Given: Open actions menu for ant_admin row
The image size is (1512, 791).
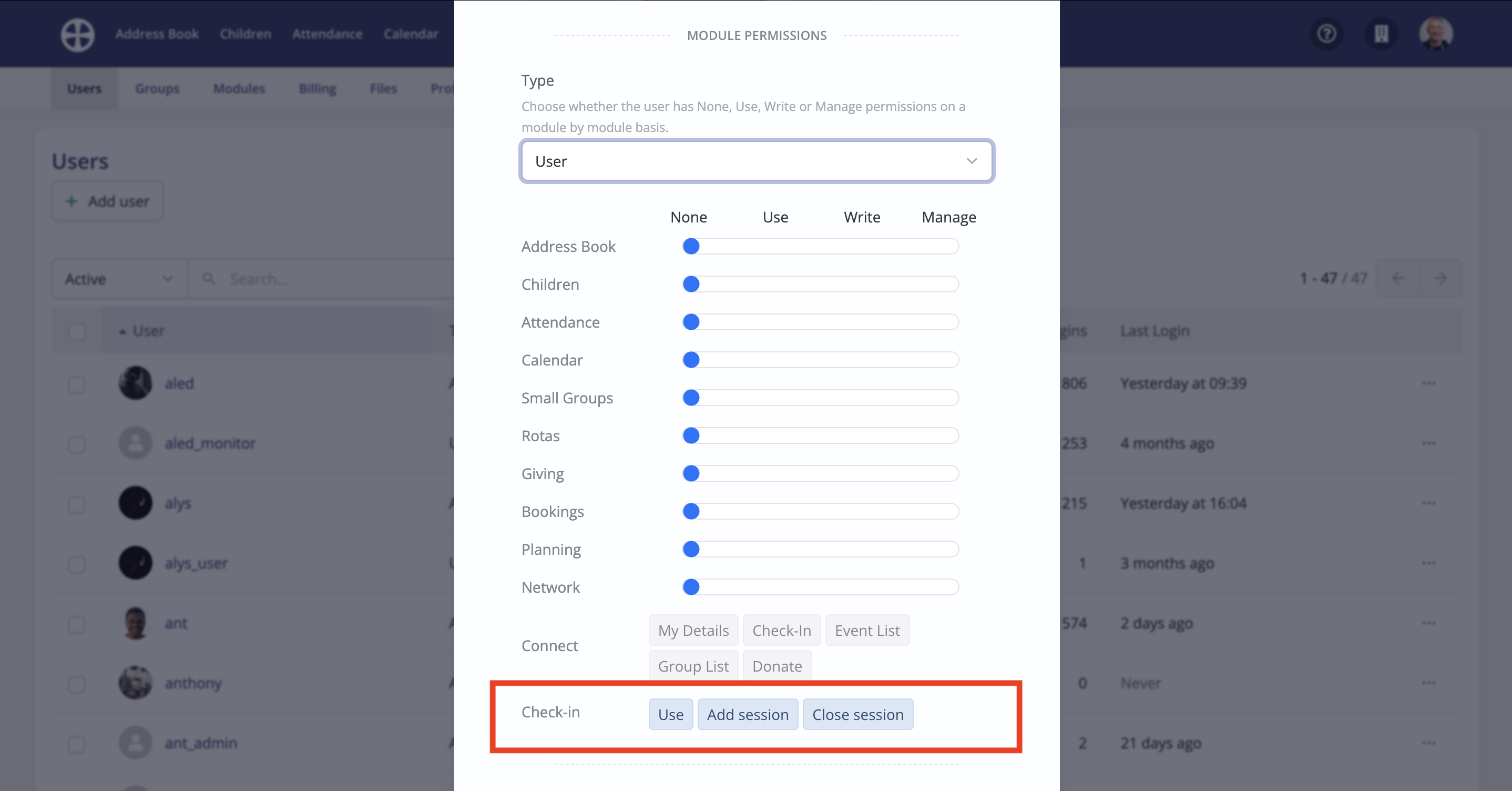Looking at the screenshot, I should pos(1428,743).
